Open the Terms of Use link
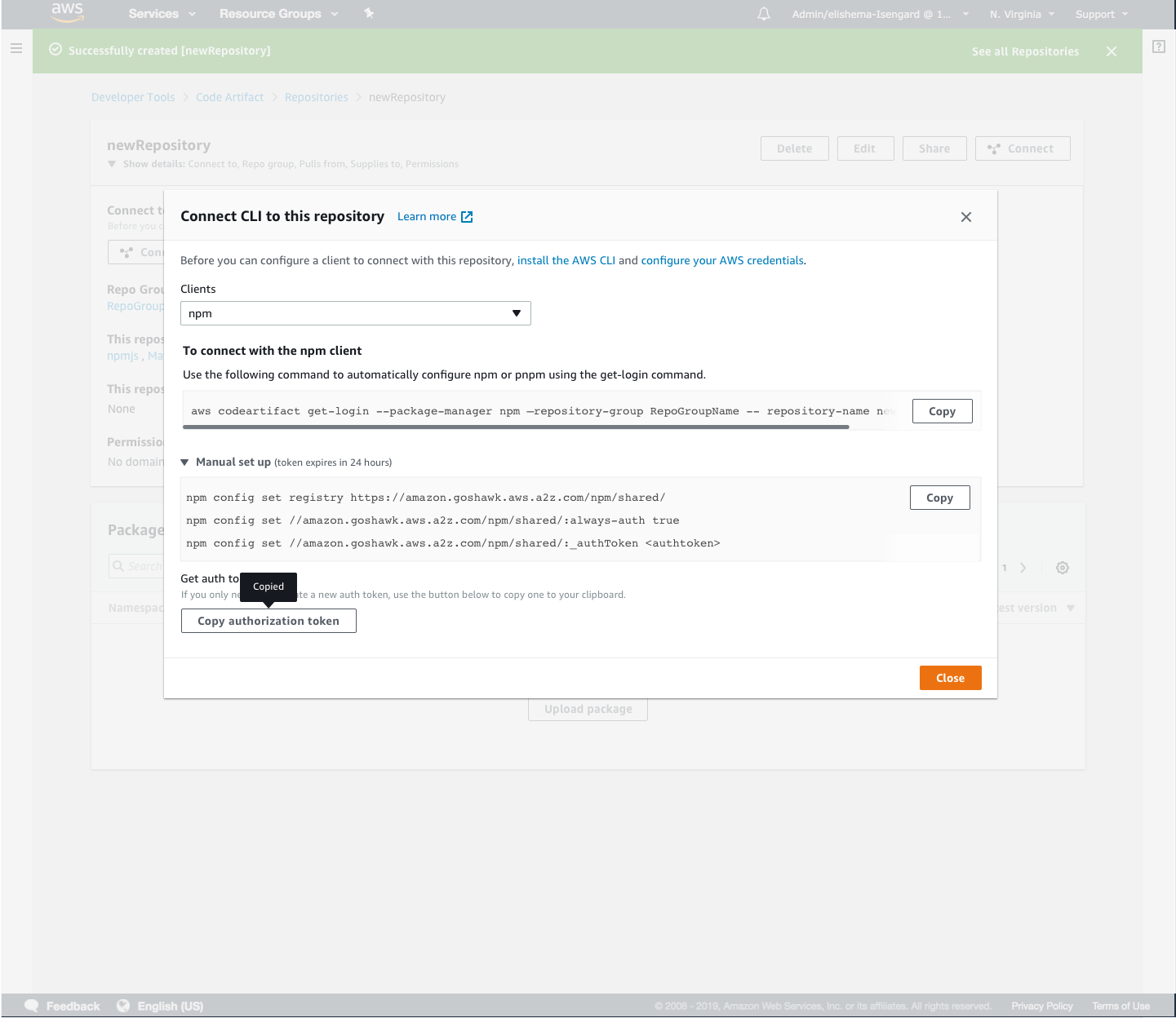 coord(1121,1006)
